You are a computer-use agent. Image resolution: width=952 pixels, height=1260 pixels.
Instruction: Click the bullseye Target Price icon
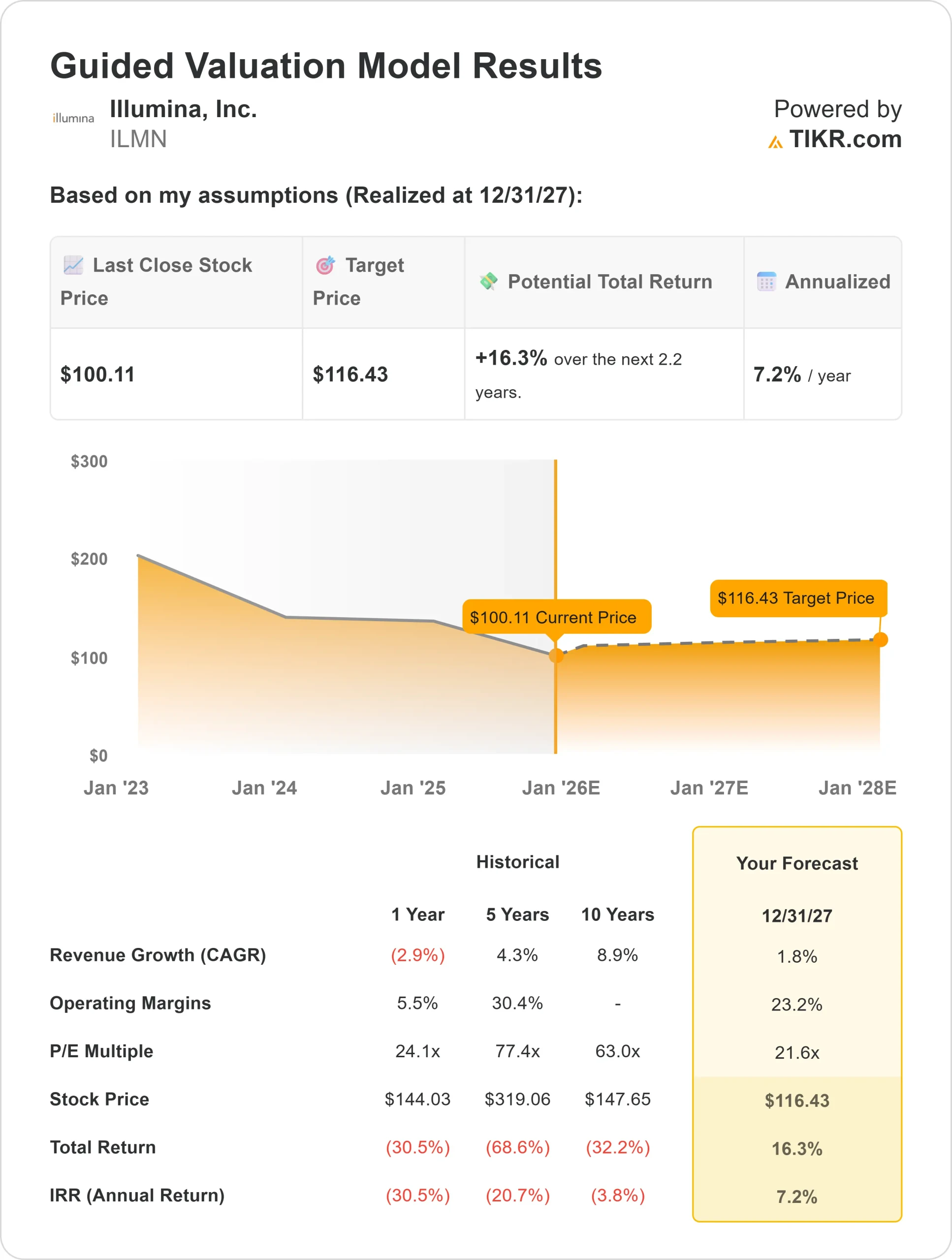tap(325, 265)
